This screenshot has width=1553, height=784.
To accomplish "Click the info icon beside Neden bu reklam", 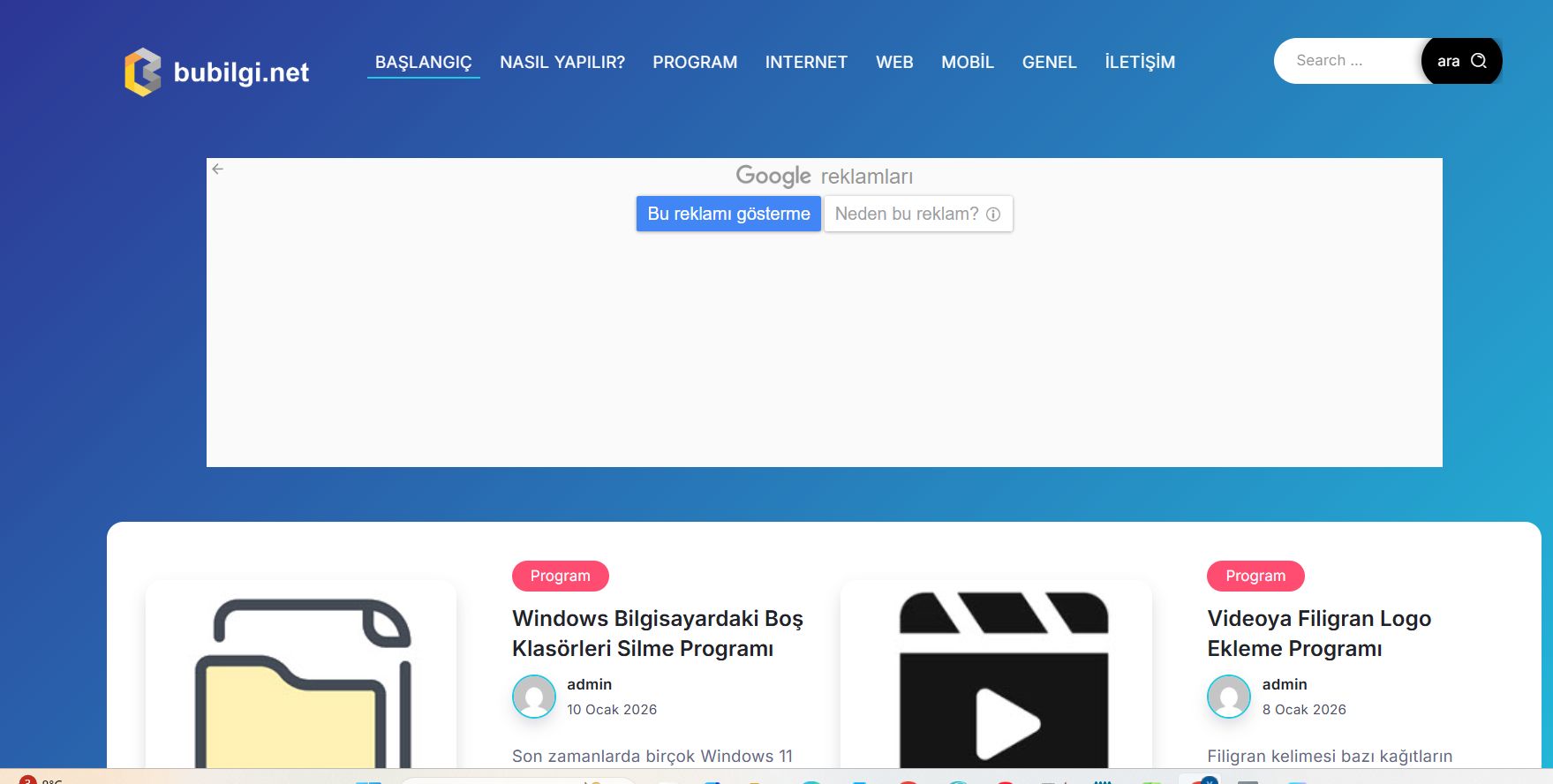I will tap(993, 215).
